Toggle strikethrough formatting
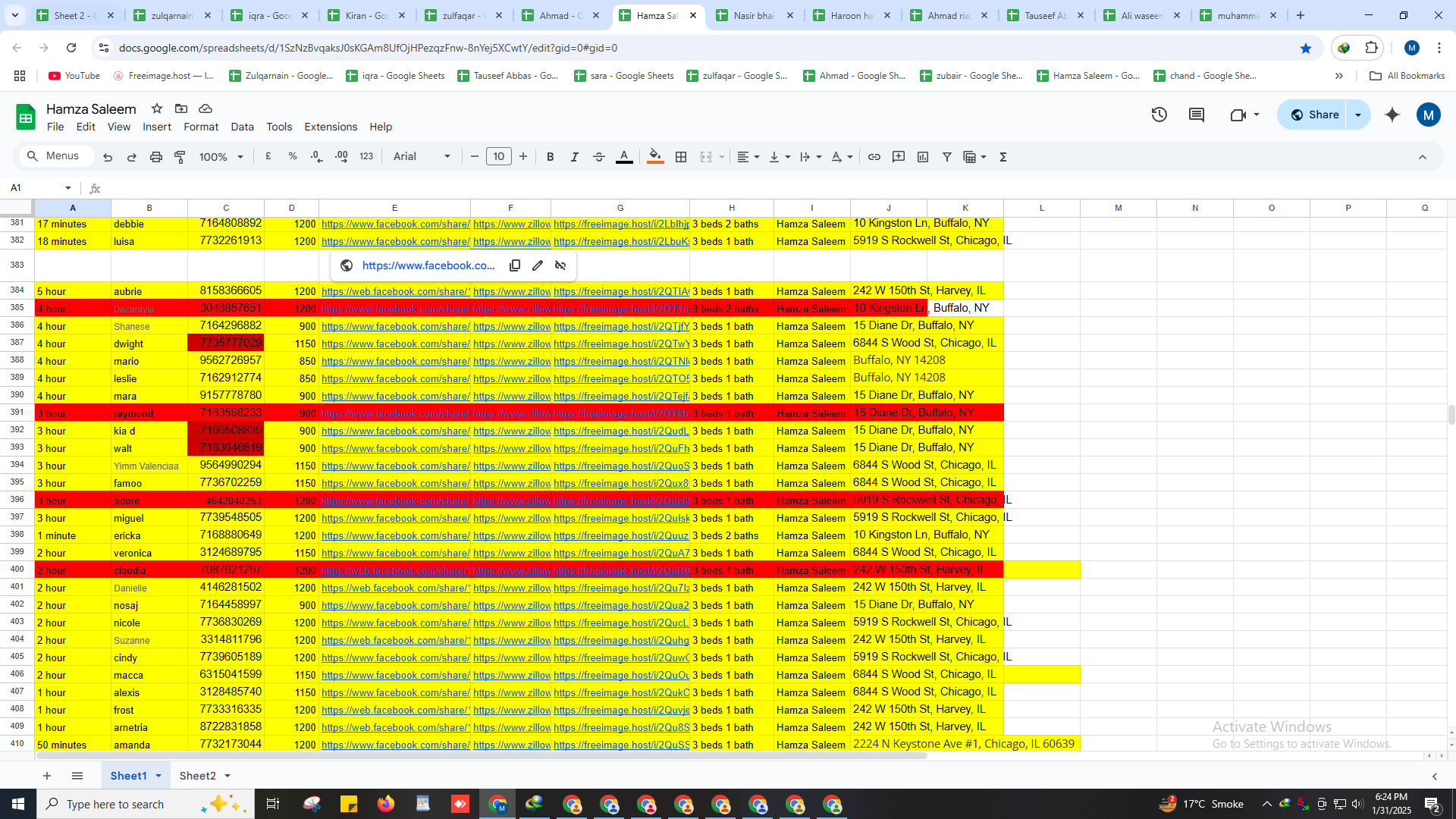1456x819 pixels. coord(599,157)
